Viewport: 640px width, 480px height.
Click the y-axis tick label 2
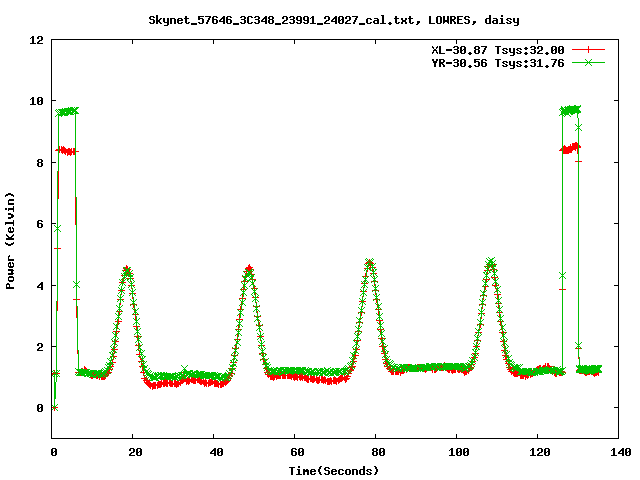40,347
